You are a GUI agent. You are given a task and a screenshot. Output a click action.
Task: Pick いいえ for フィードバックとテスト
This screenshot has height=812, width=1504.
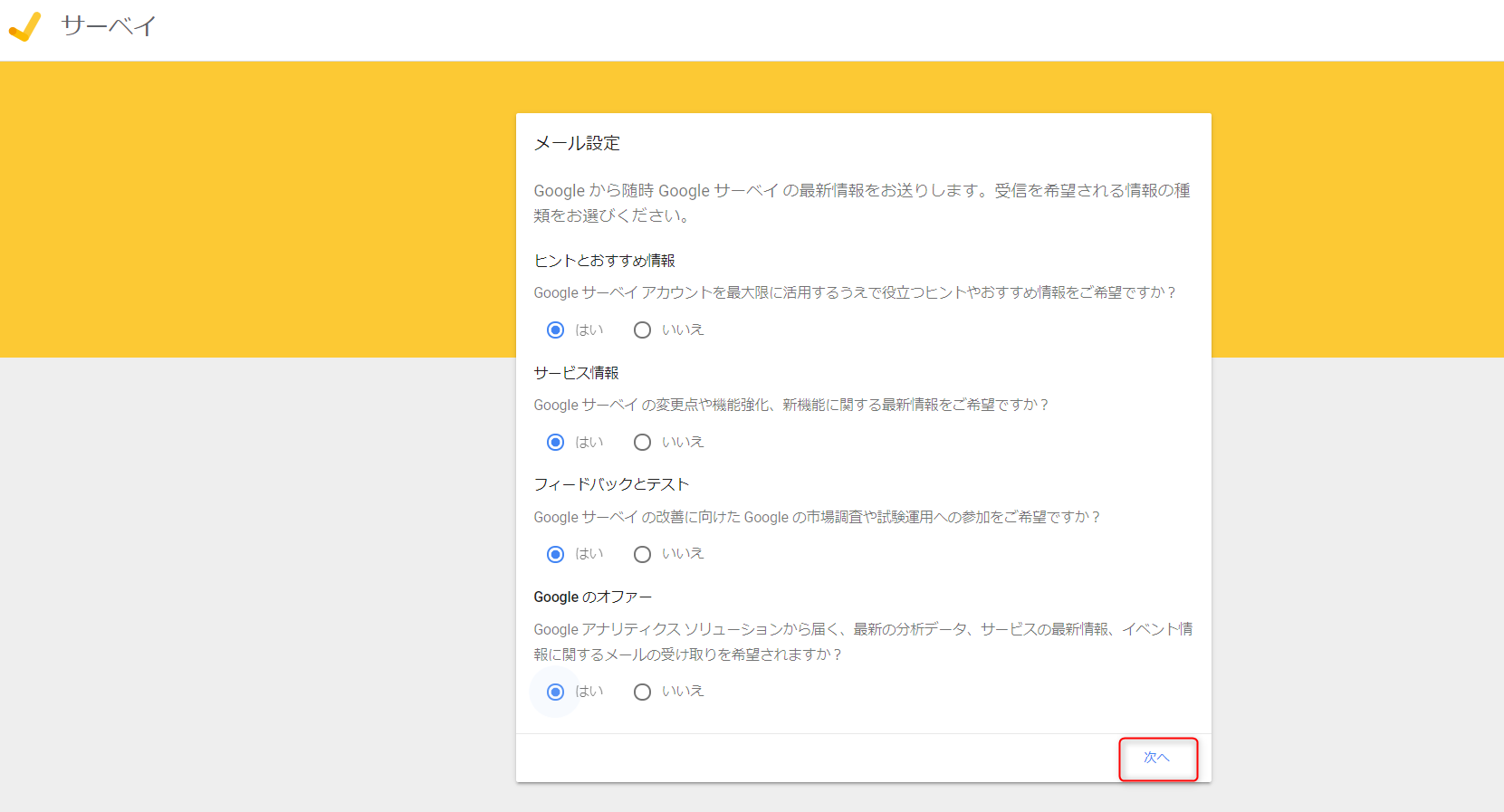coord(642,554)
